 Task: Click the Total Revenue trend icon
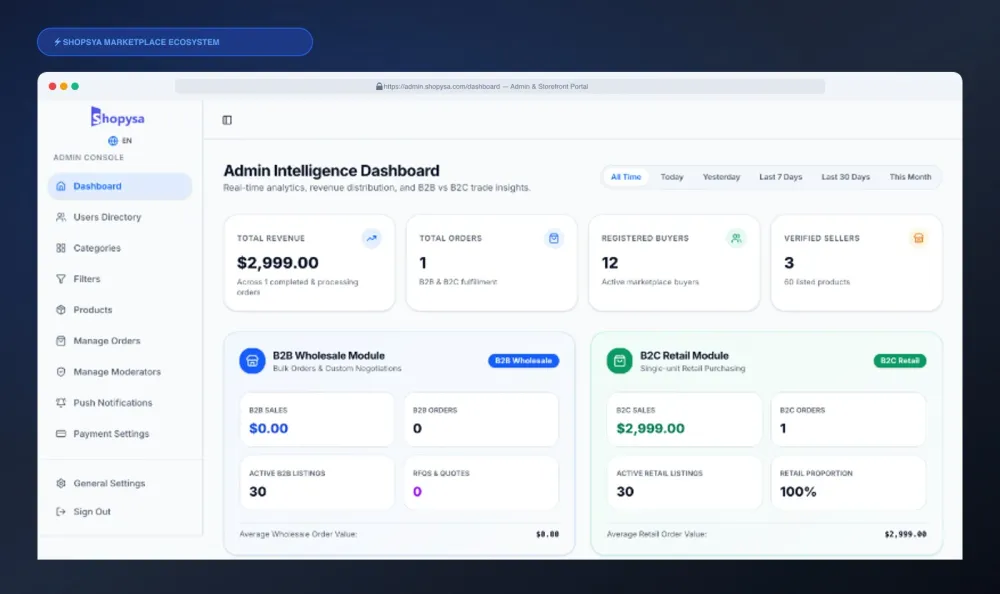coord(372,238)
